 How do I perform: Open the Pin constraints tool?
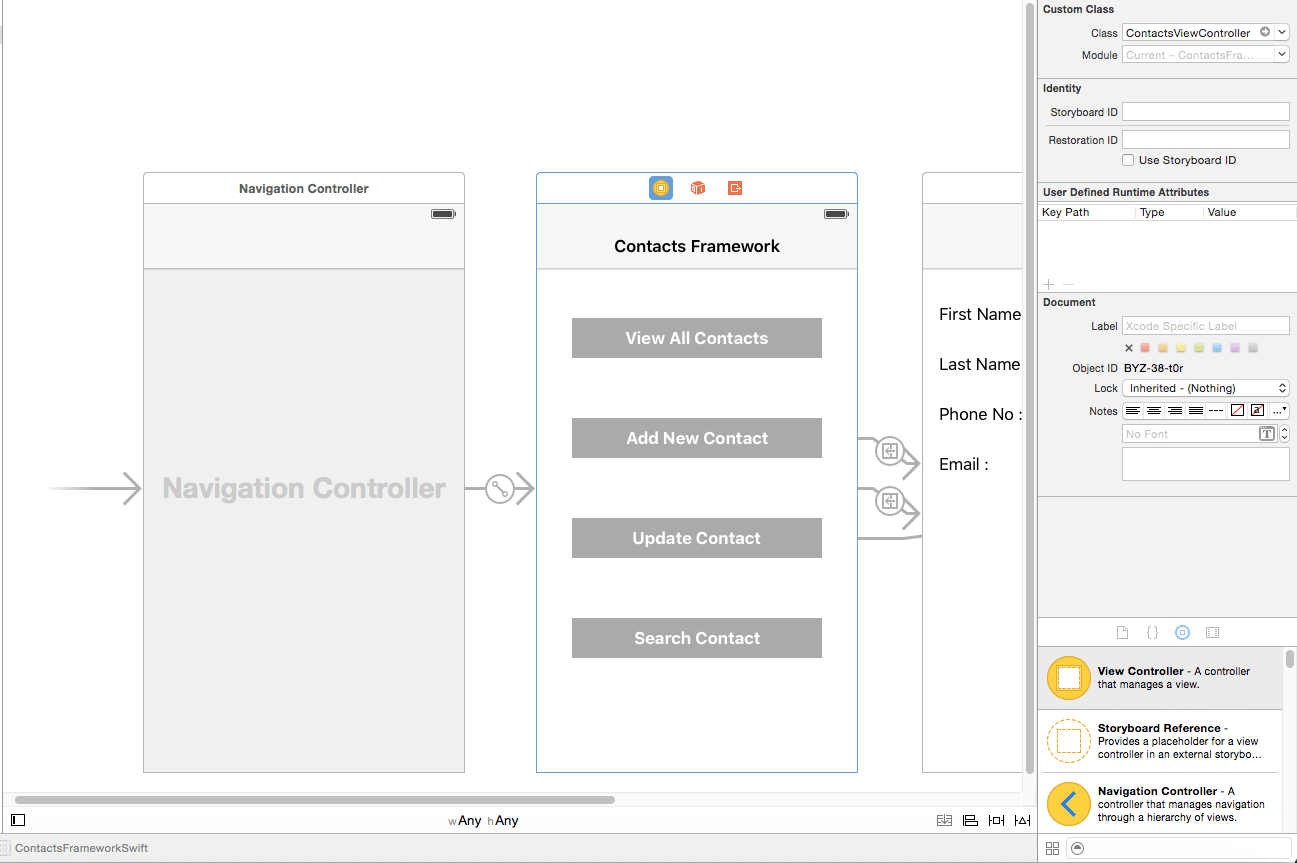(996, 820)
